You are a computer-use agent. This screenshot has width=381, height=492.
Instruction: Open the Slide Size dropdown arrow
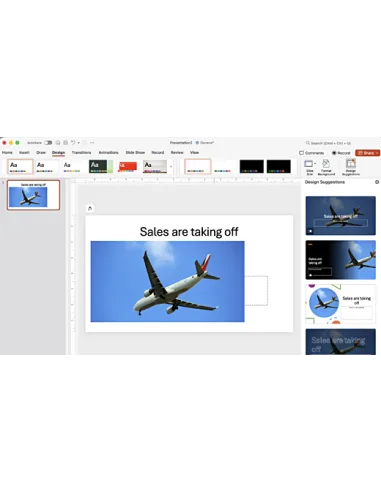(315, 164)
